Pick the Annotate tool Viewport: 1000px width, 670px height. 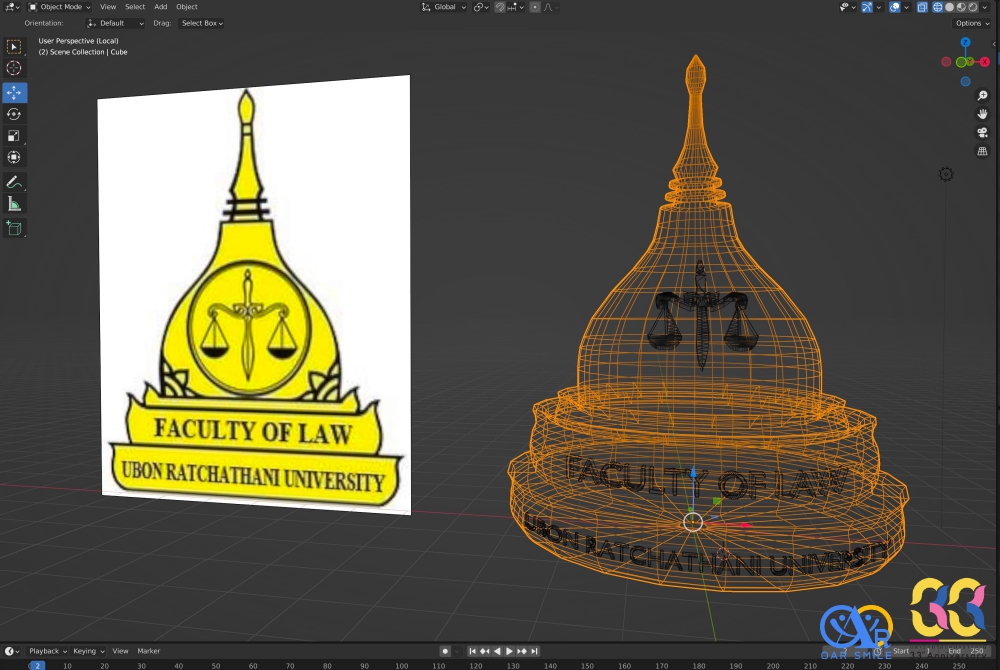[x=14, y=182]
